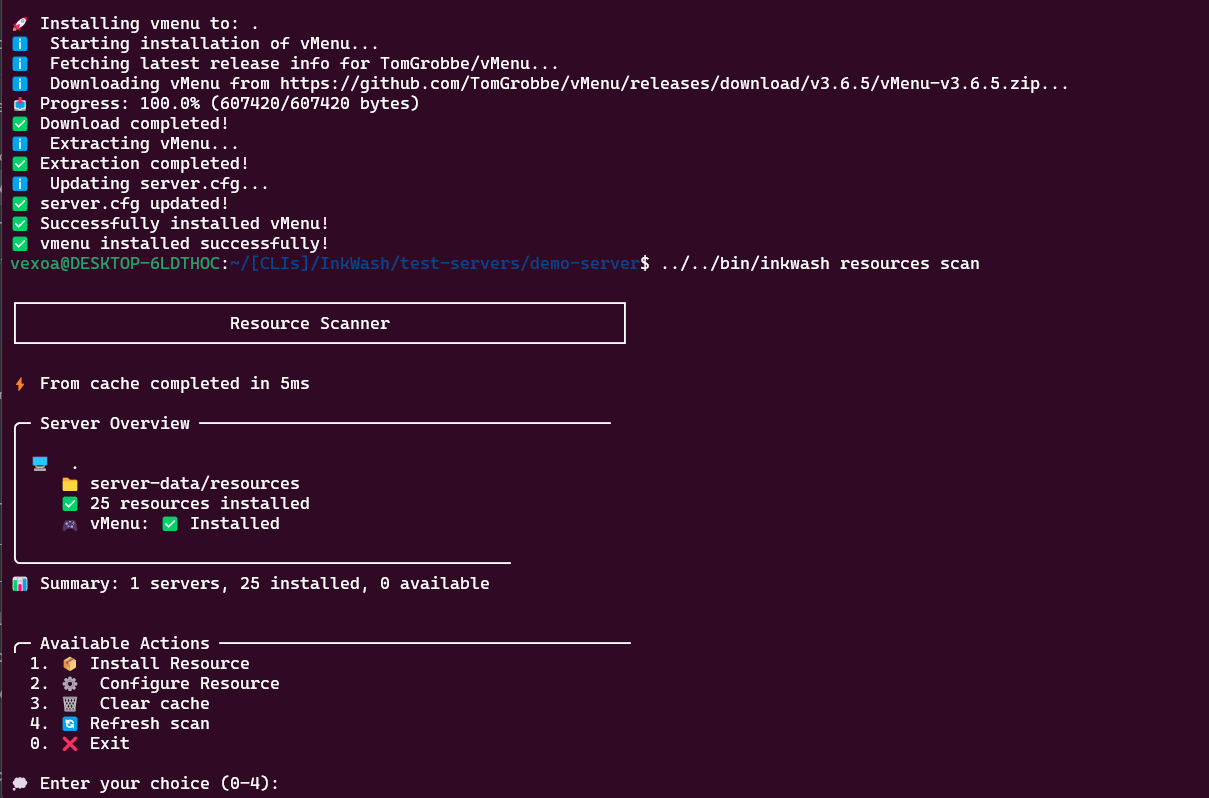Click the computer monitor icon in Server Overview
This screenshot has width=1209, height=798.
coord(40,463)
